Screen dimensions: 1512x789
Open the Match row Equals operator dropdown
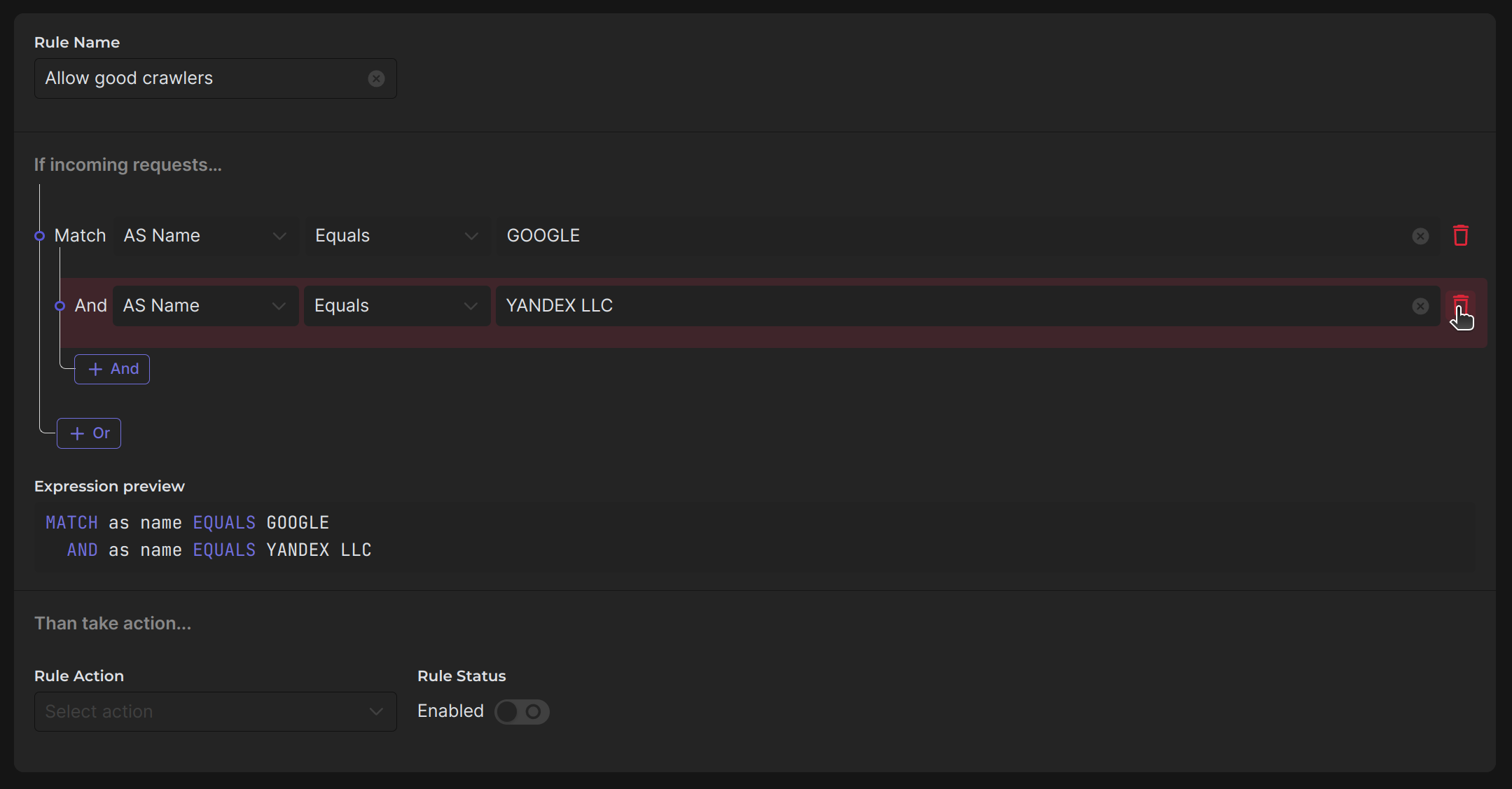[x=396, y=236]
